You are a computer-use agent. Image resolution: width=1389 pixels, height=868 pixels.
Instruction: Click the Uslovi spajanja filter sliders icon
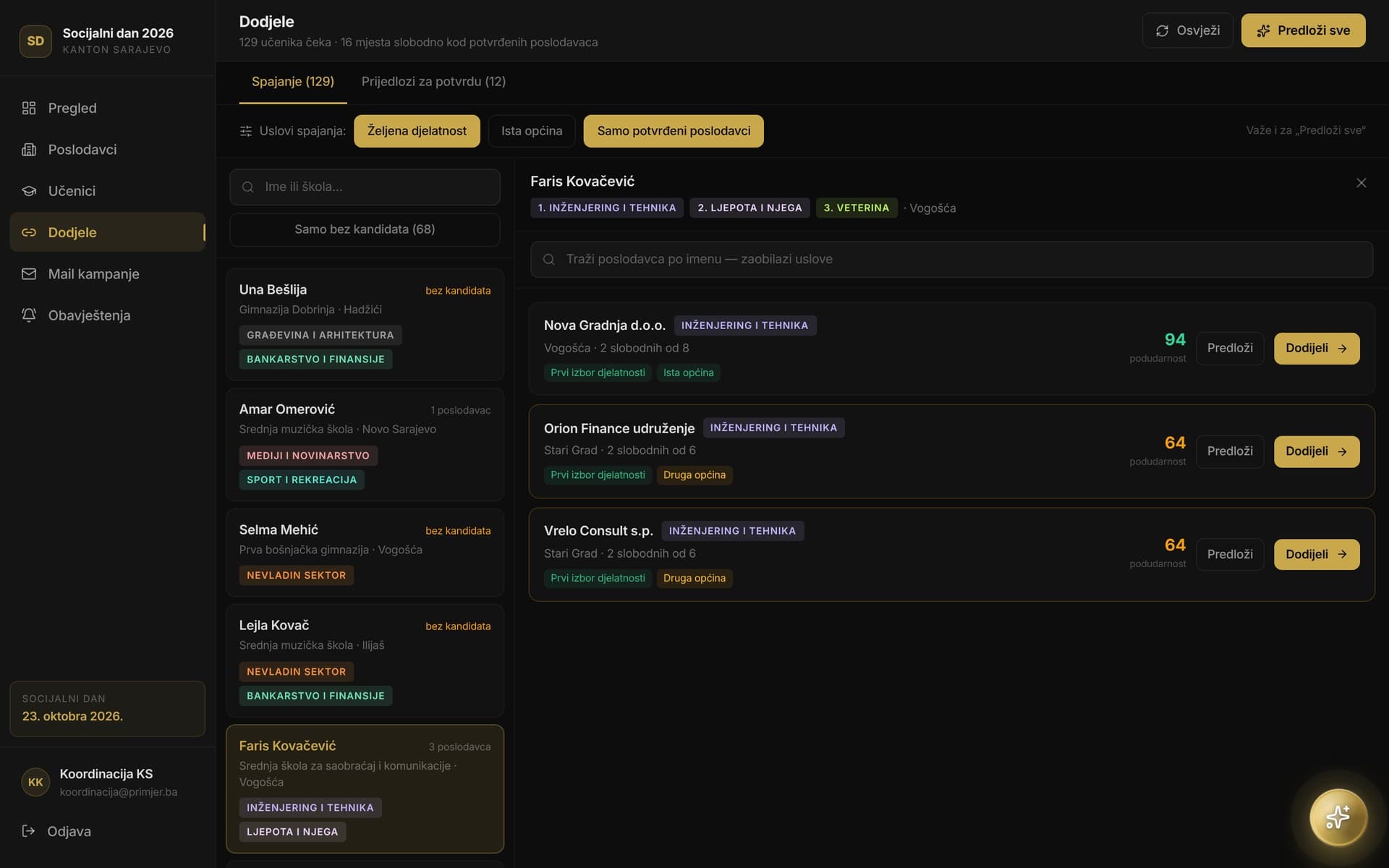(x=246, y=131)
